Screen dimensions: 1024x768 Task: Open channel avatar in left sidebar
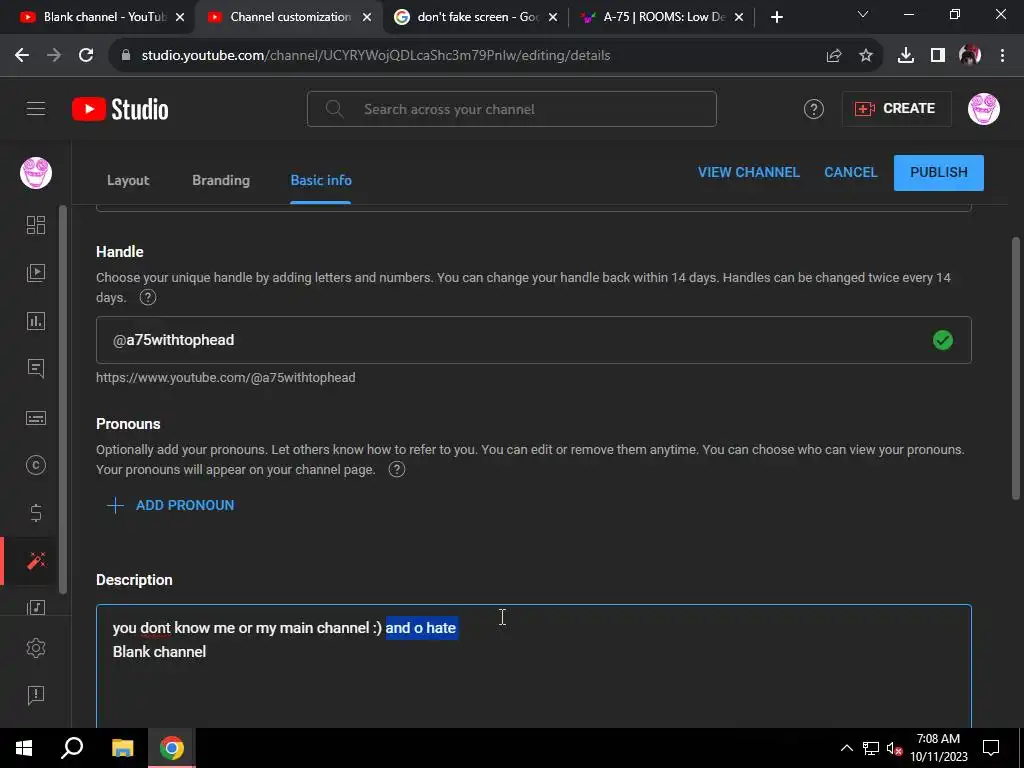click(x=36, y=173)
